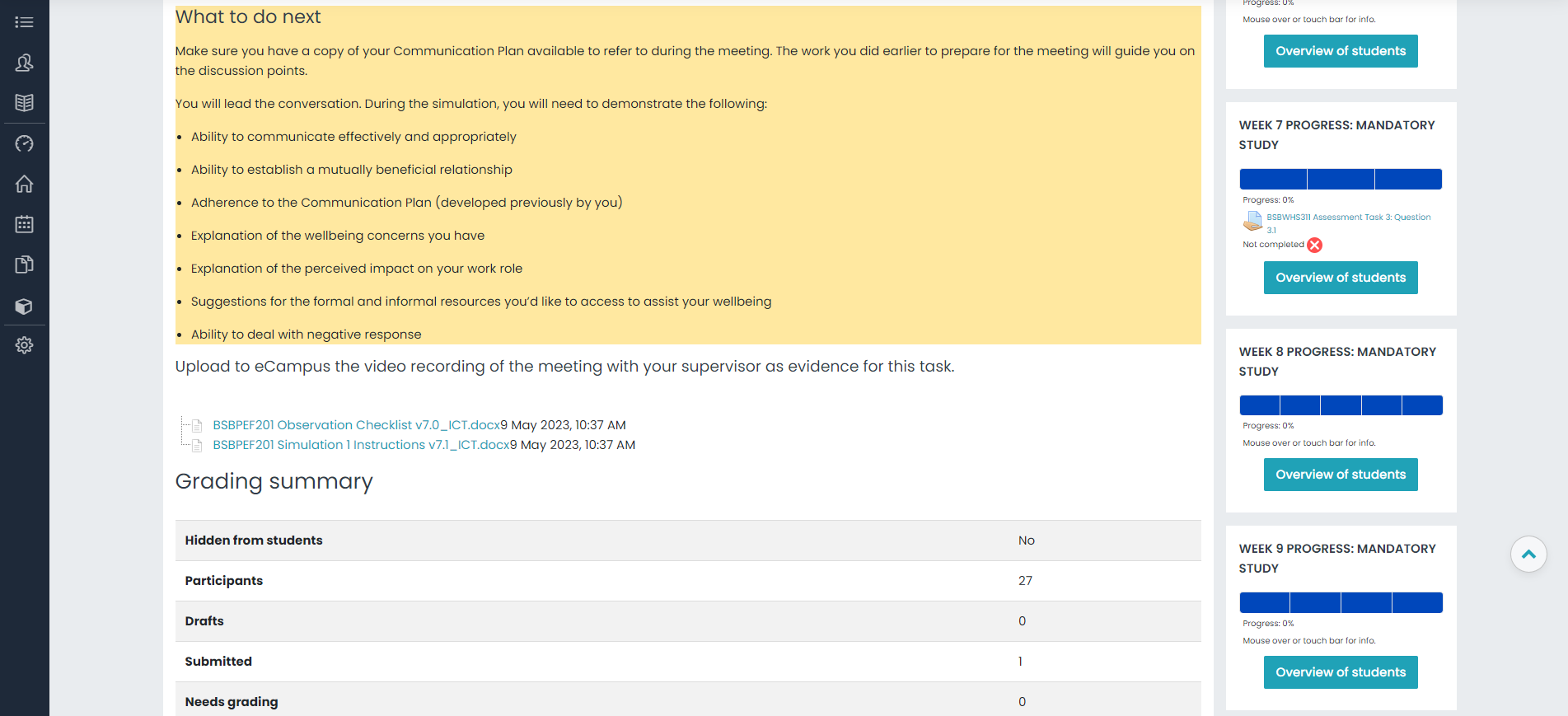Viewport: 1568px width, 716px height.
Task: Click the scroll-to-top arrow button
Action: pyautogui.click(x=1528, y=554)
